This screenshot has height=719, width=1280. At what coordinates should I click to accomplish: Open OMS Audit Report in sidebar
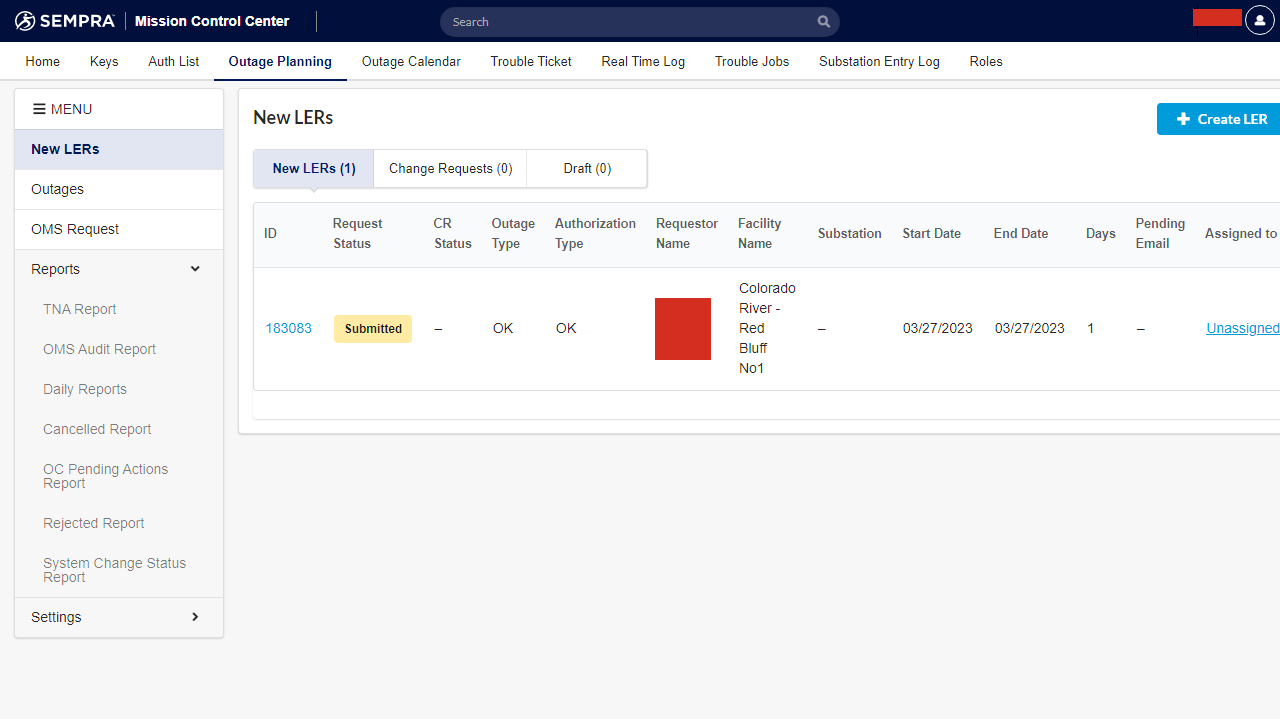tap(99, 349)
